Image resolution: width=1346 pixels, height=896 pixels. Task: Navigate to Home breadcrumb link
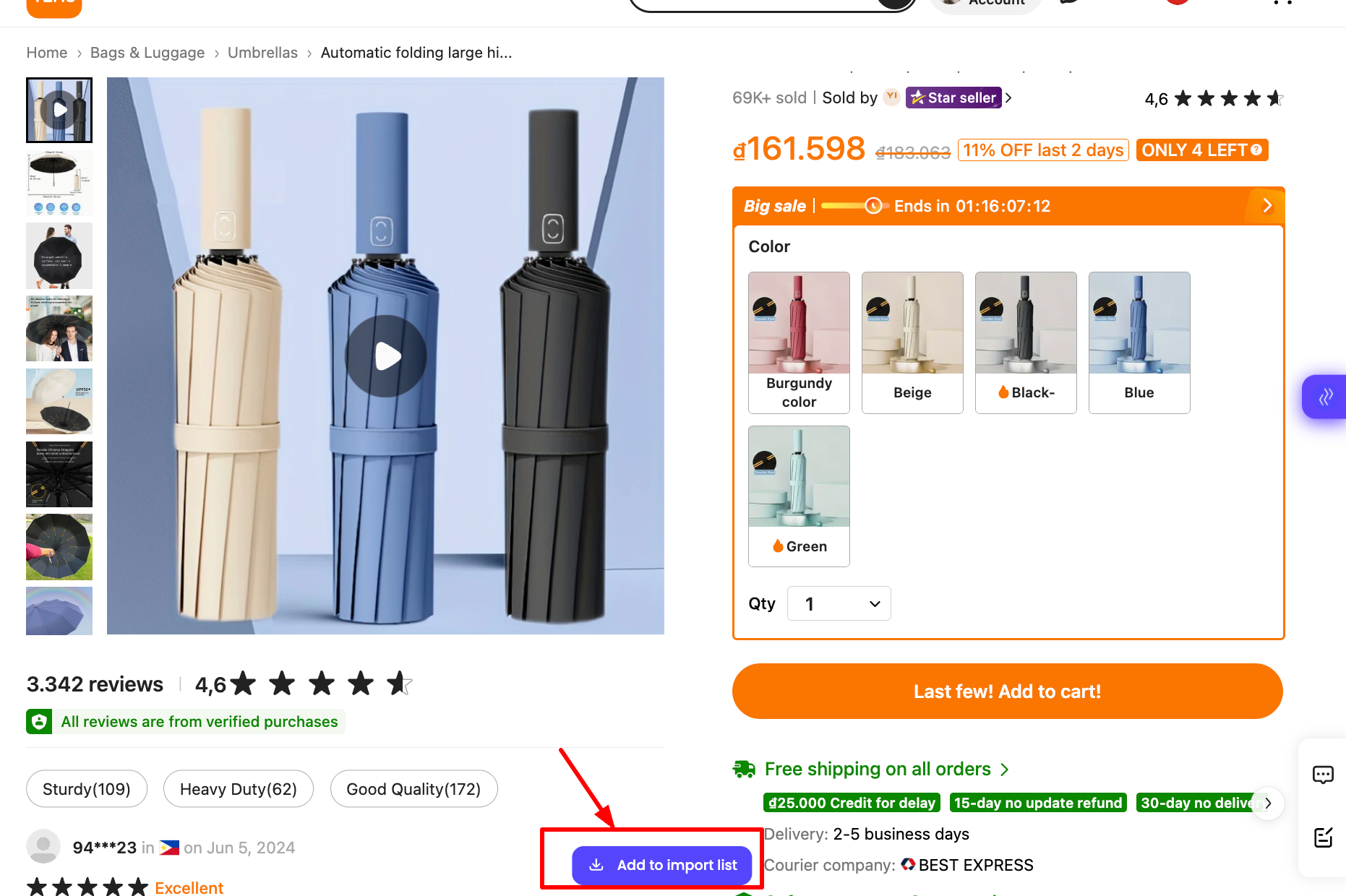46,52
